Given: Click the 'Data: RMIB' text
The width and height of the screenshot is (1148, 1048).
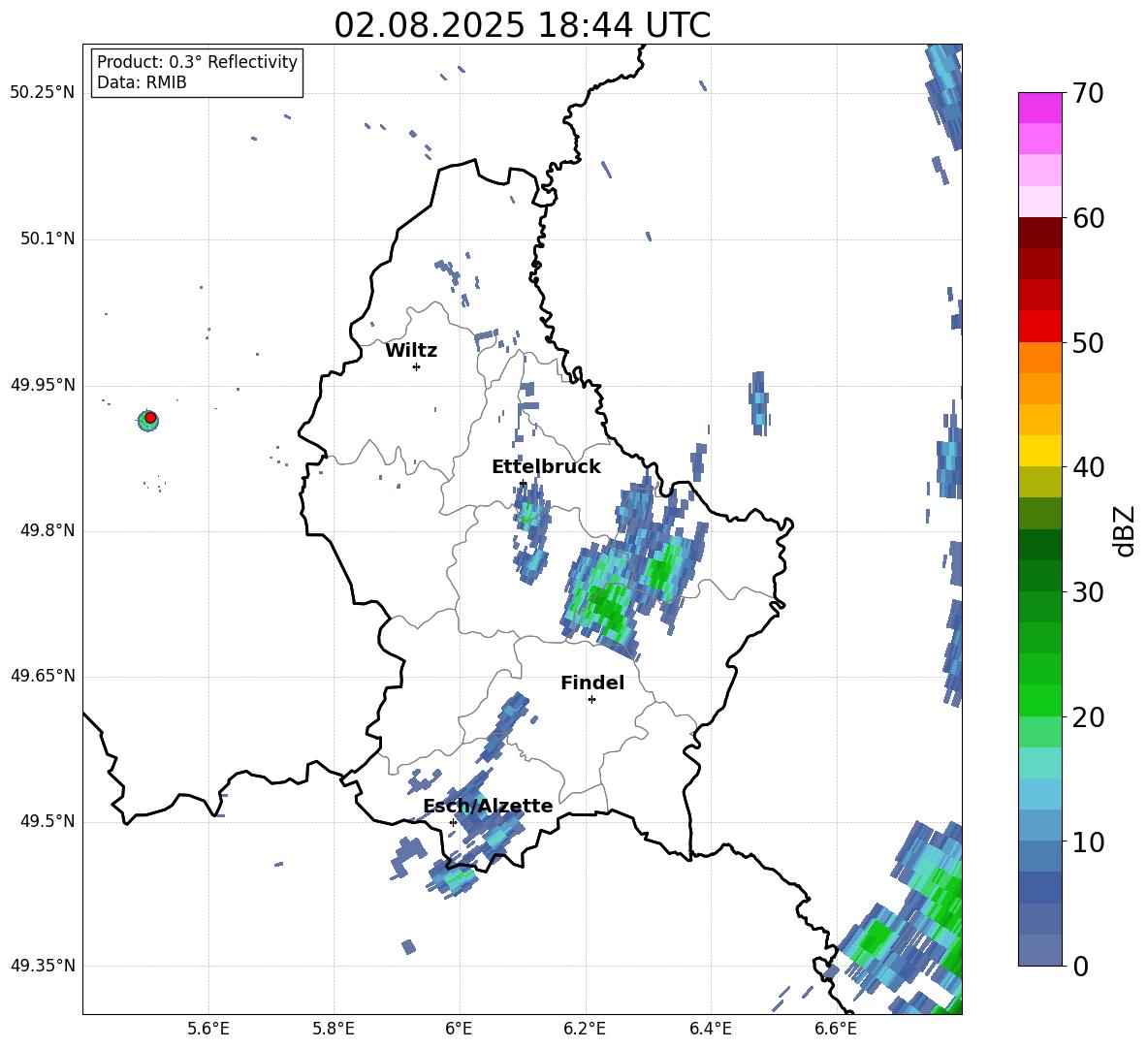Looking at the screenshot, I should pos(142,82).
